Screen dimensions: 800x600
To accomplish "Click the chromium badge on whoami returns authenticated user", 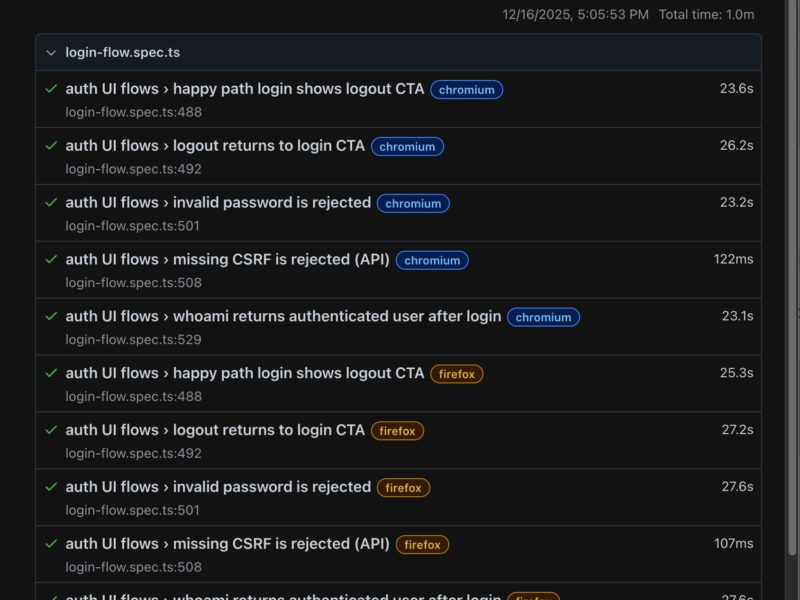I will 543,317.
